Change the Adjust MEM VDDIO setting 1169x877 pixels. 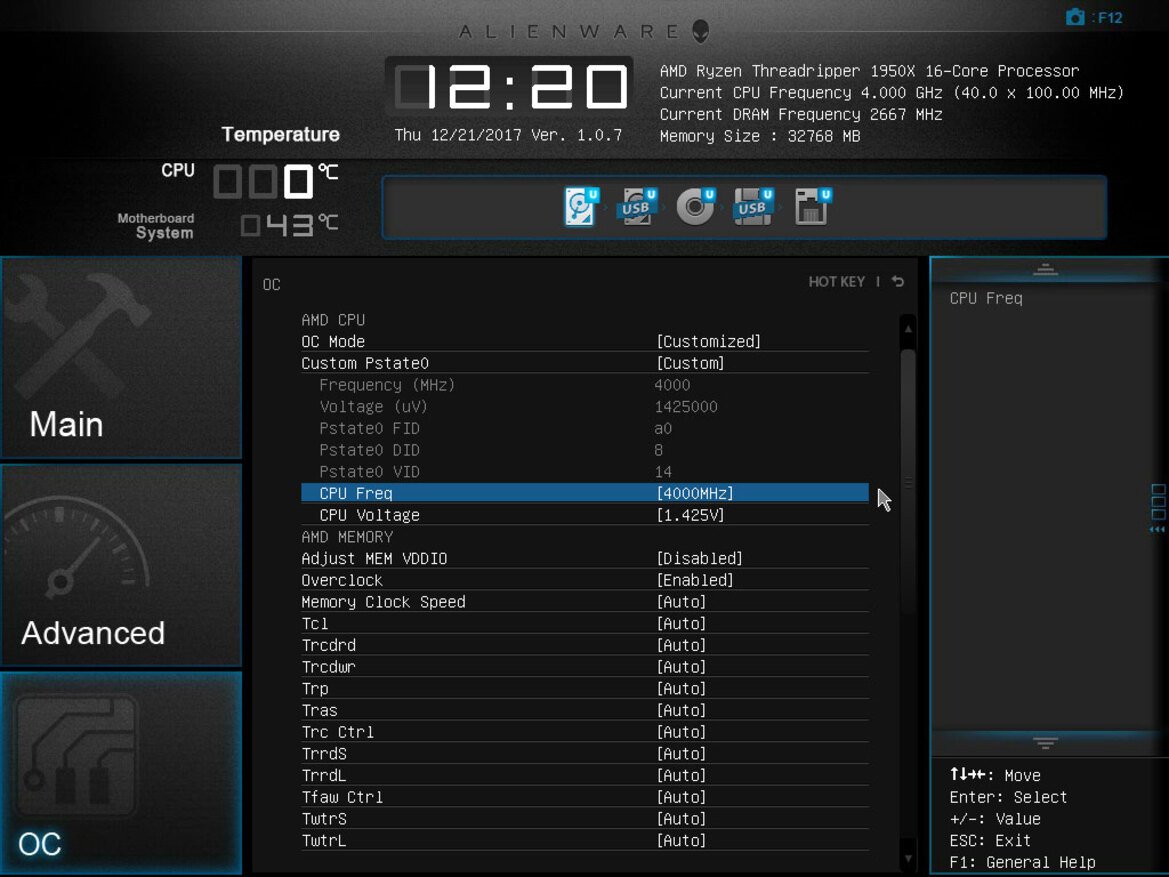(584, 559)
